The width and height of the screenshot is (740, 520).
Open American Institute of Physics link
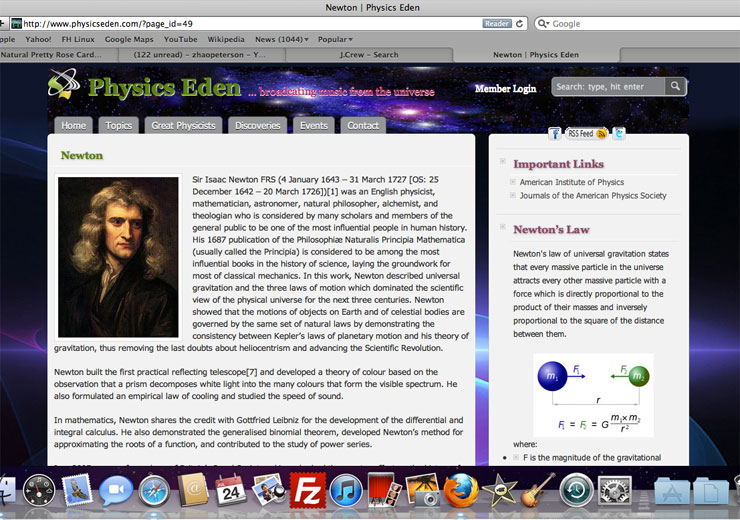pos(572,182)
